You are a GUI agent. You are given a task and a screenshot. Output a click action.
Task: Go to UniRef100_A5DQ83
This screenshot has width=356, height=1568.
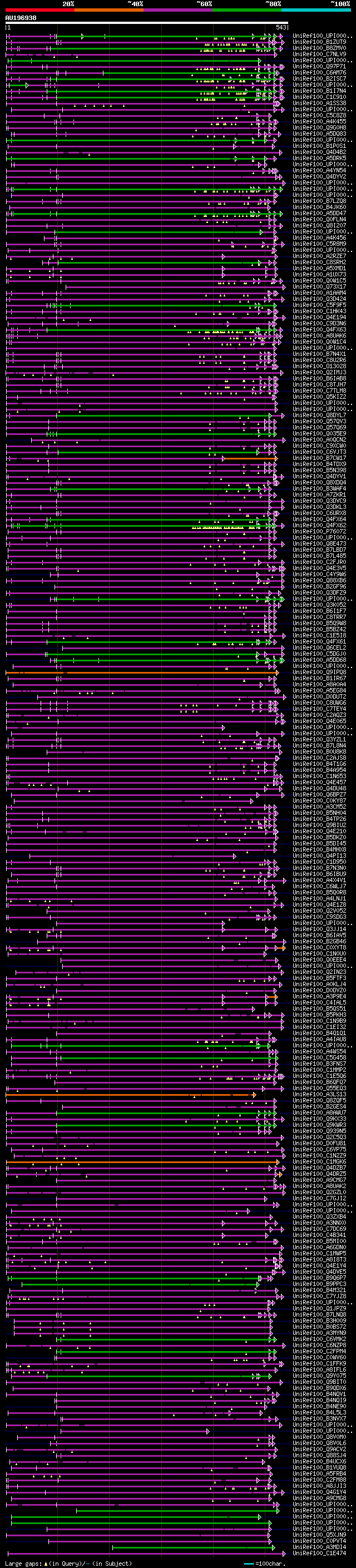tap(319, 134)
